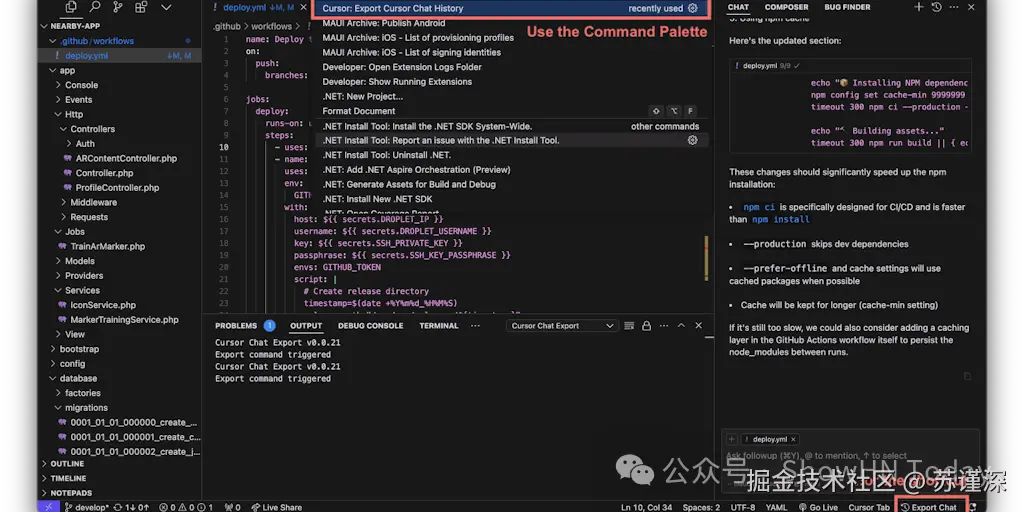Switch to OUTPUT tab
The width and height of the screenshot is (1024, 512).
tap(306, 325)
